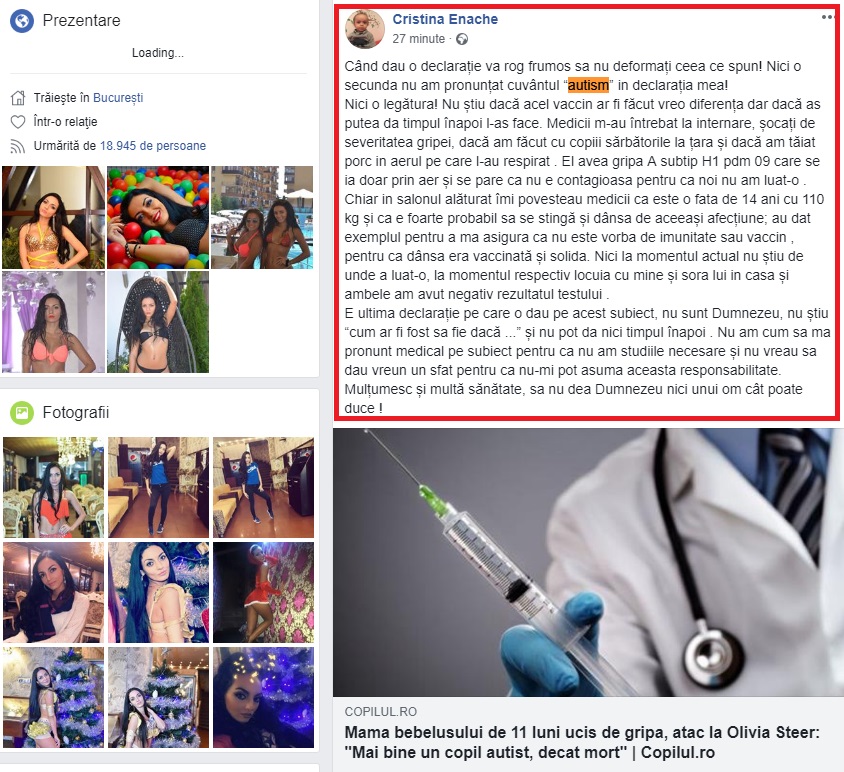Click the followers feed icon

pyautogui.click(x=18, y=146)
